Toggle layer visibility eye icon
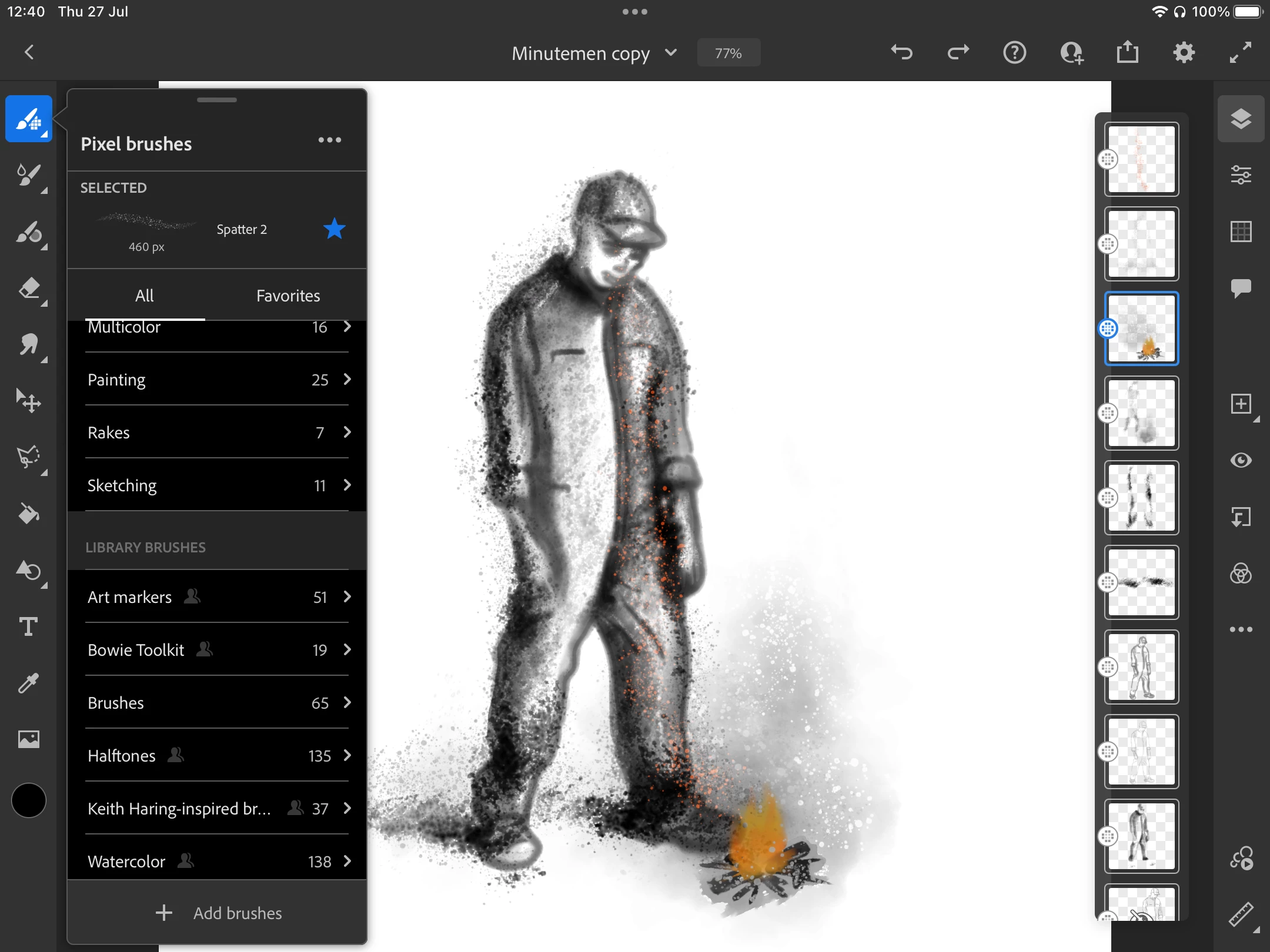 tap(1241, 460)
